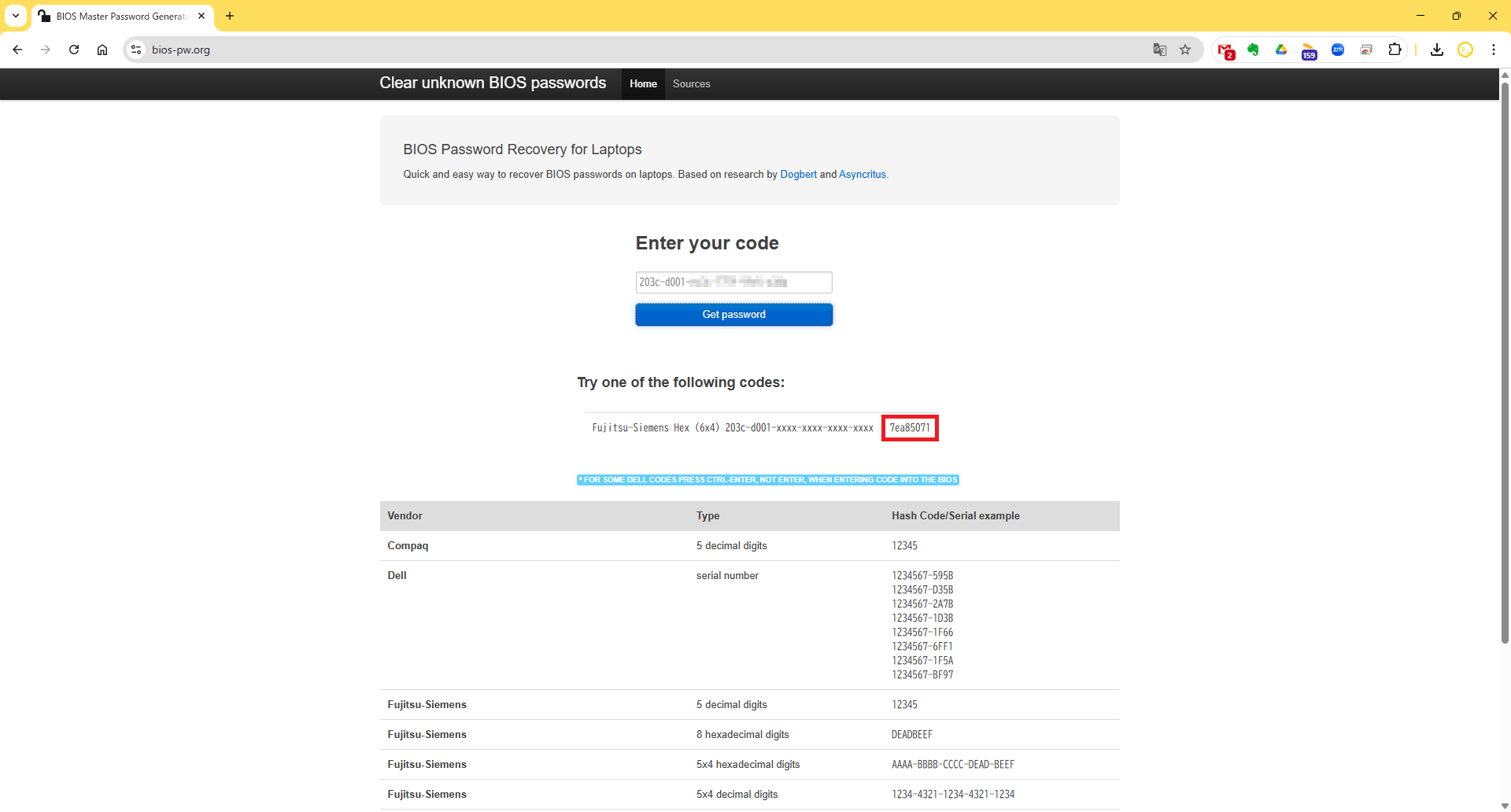
Task: Follow the Dogbert link
Action: pyautogui.click(x=798, y=175)
